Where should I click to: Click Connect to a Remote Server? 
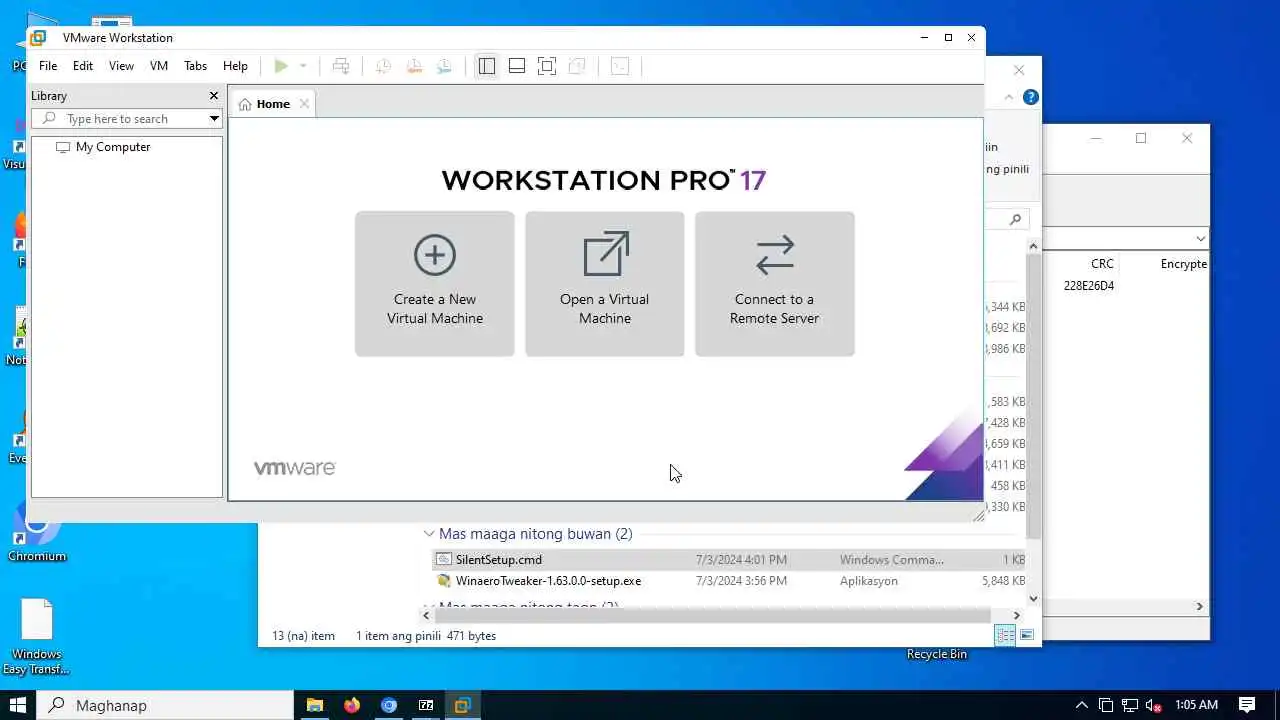(775, 284)
